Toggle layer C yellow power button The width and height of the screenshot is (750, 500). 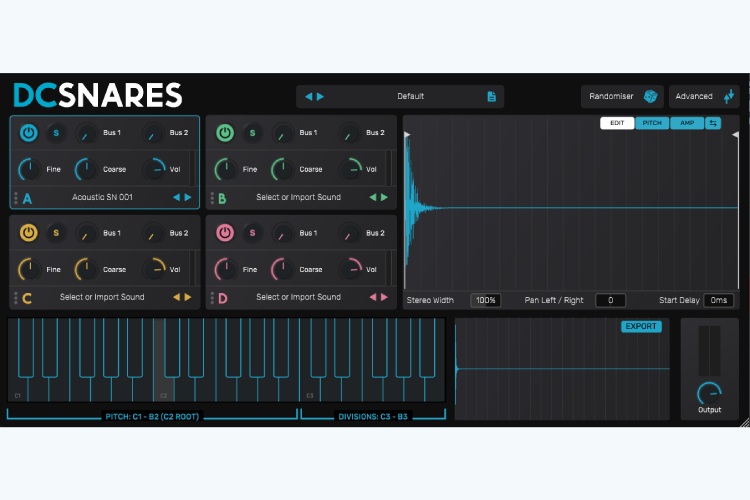29,233
